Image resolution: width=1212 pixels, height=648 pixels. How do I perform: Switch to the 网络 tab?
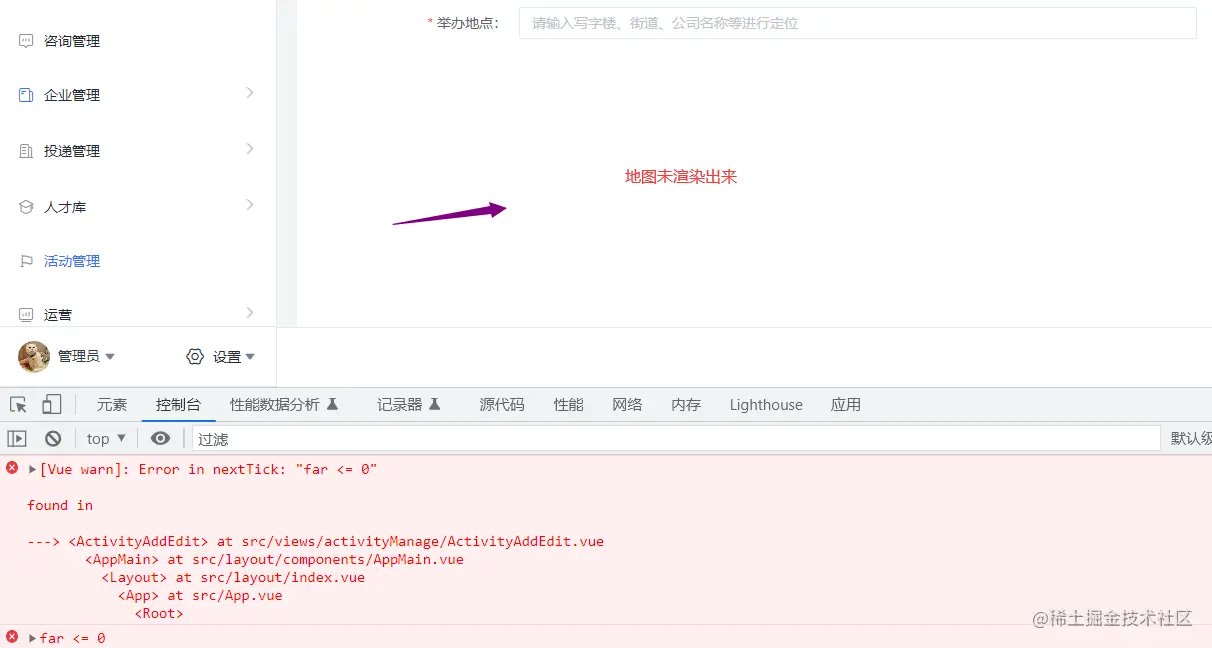[x=627, y=404]
